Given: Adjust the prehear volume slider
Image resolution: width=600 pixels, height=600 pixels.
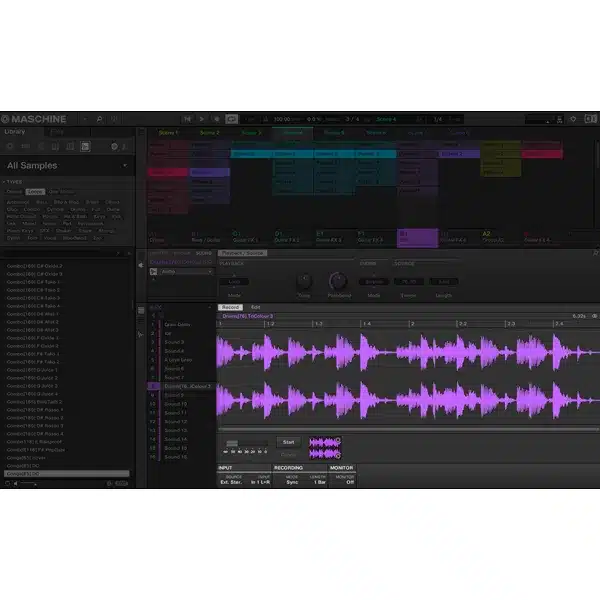Looking at the screenshot, I should pos(29,484).
